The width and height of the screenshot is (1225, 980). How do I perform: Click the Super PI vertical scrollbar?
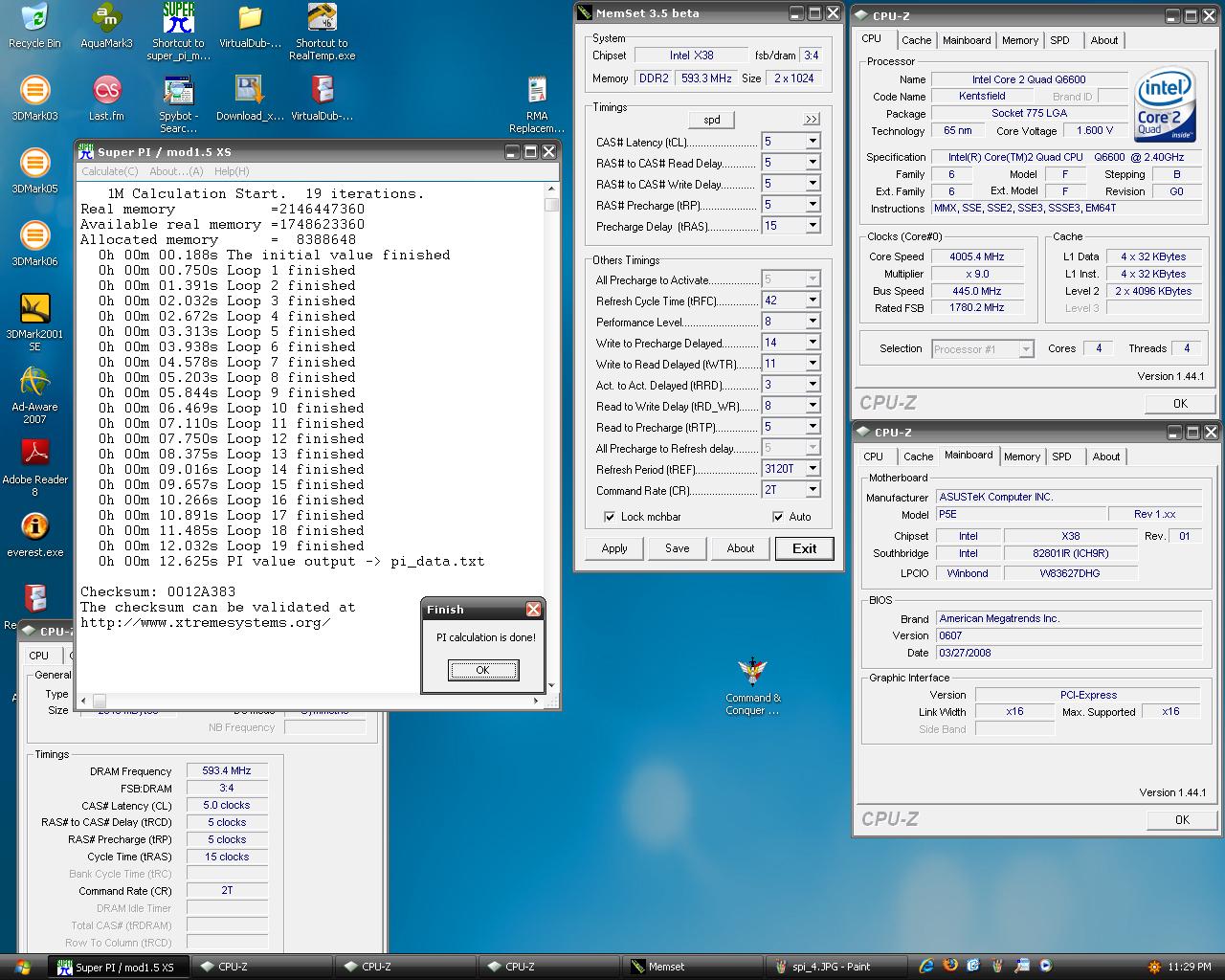click(x=551, y=438)
